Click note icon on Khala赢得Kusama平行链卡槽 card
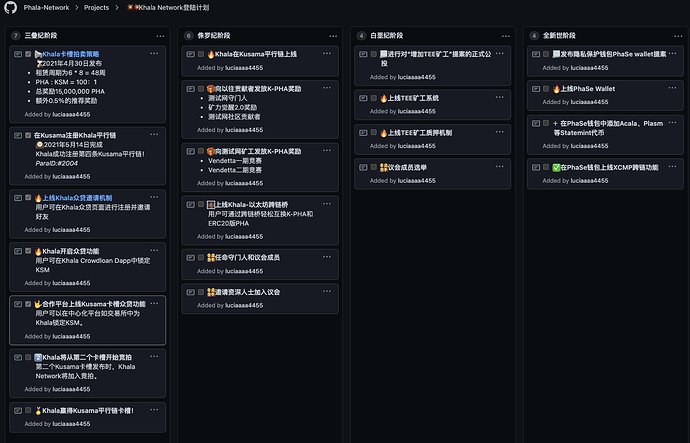The width and height of the screenshot is (690, 443). (x=18, y=410)
